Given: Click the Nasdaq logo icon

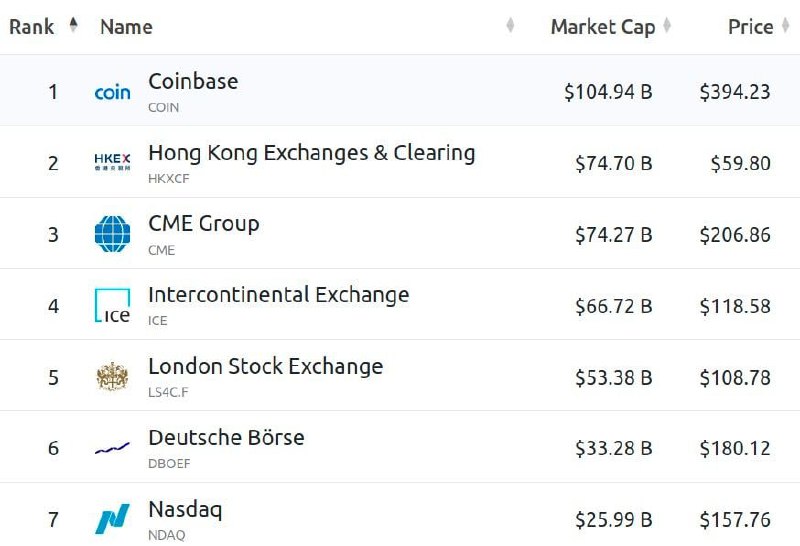Looking at the screenshot, I should 112,519.
